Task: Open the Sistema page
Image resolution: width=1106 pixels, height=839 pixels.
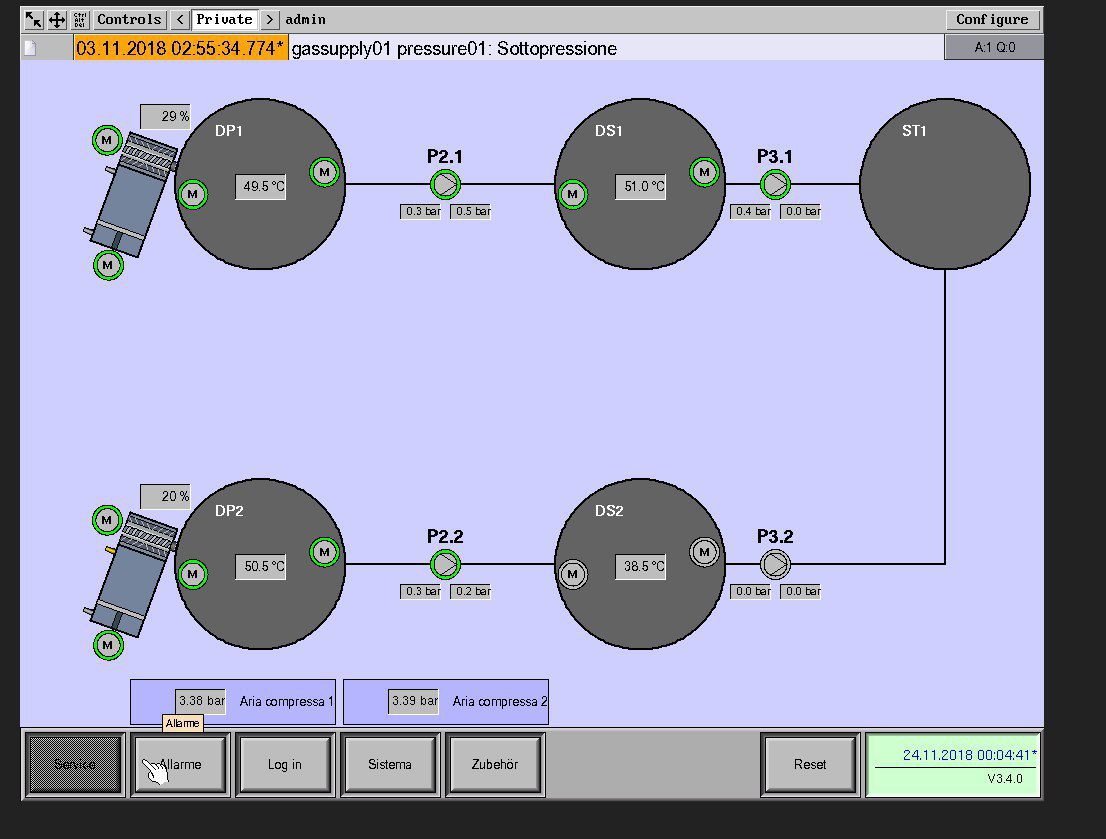Action: pyautogui.click(x=390, y=765)
